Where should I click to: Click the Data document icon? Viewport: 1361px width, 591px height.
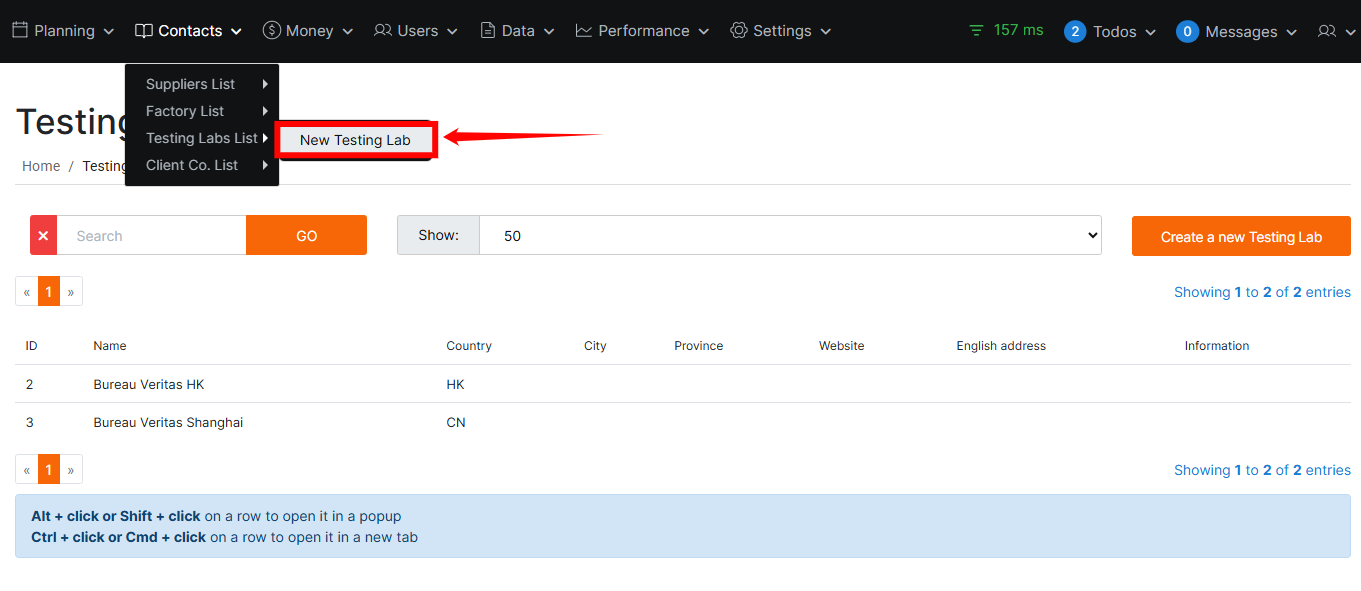[x=488, y=31]
